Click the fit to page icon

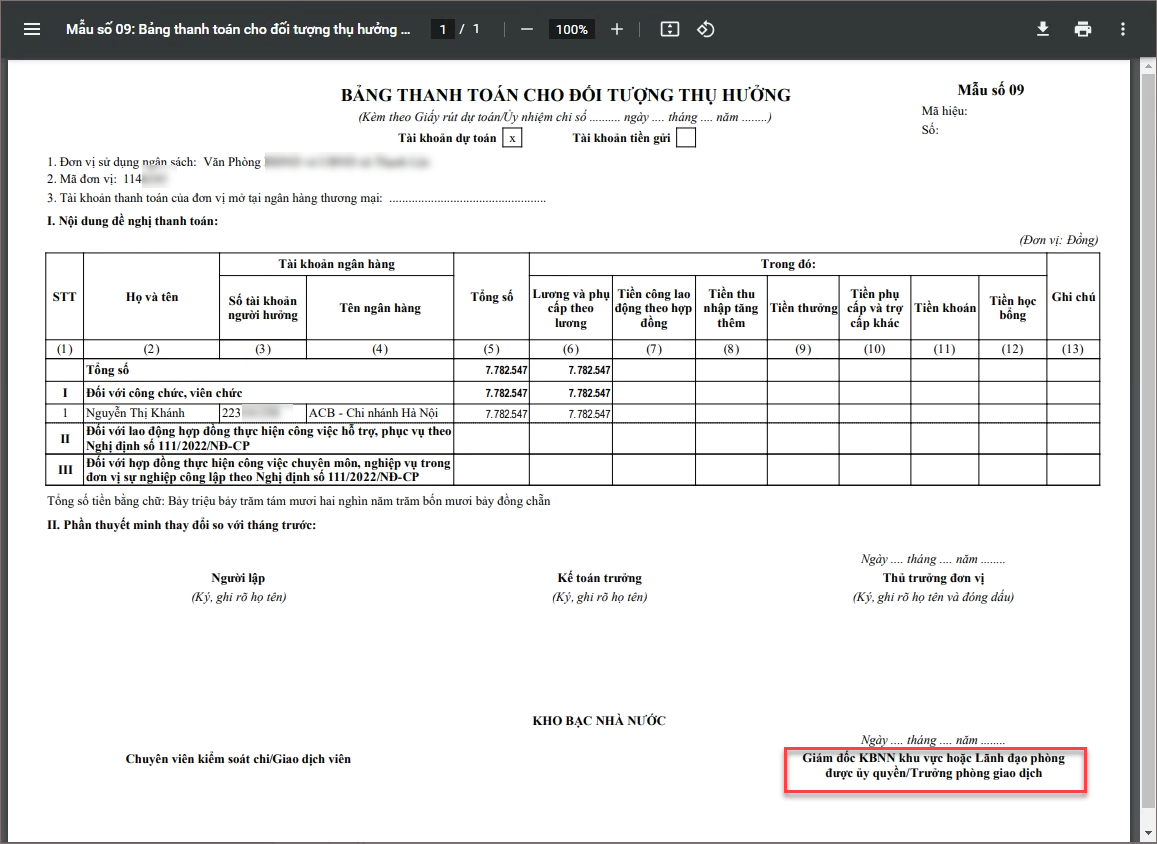(x=670, y=29)
